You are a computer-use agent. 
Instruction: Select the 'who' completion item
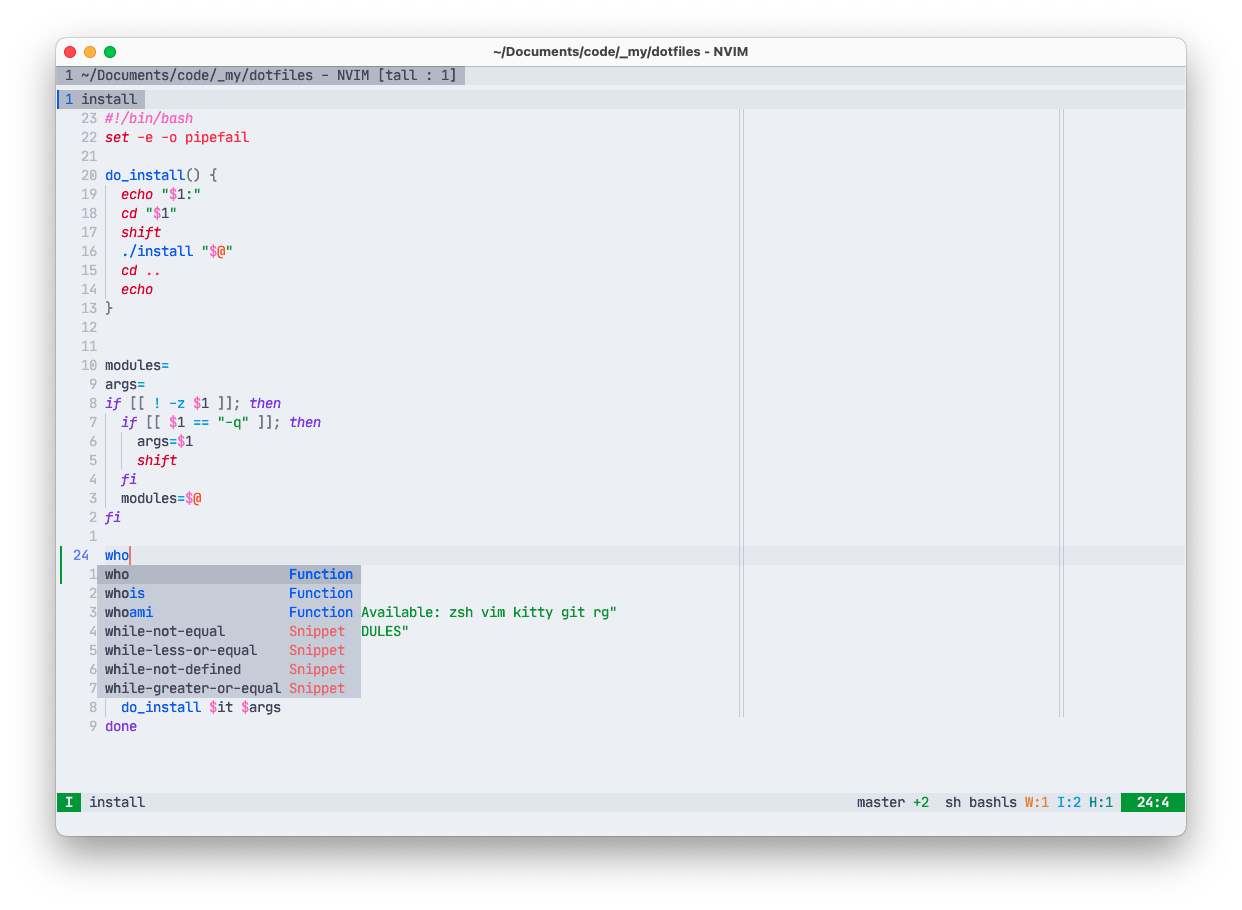click(229, 574)
